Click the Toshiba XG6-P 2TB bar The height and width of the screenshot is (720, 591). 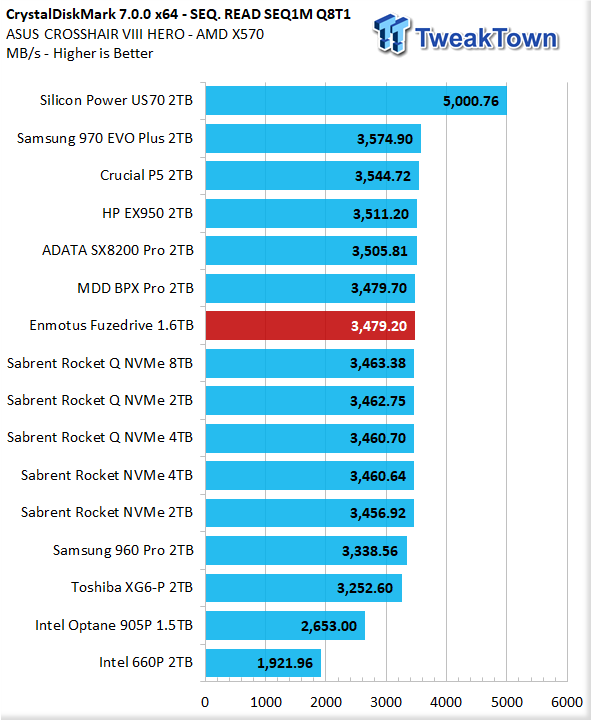(304, 588)
